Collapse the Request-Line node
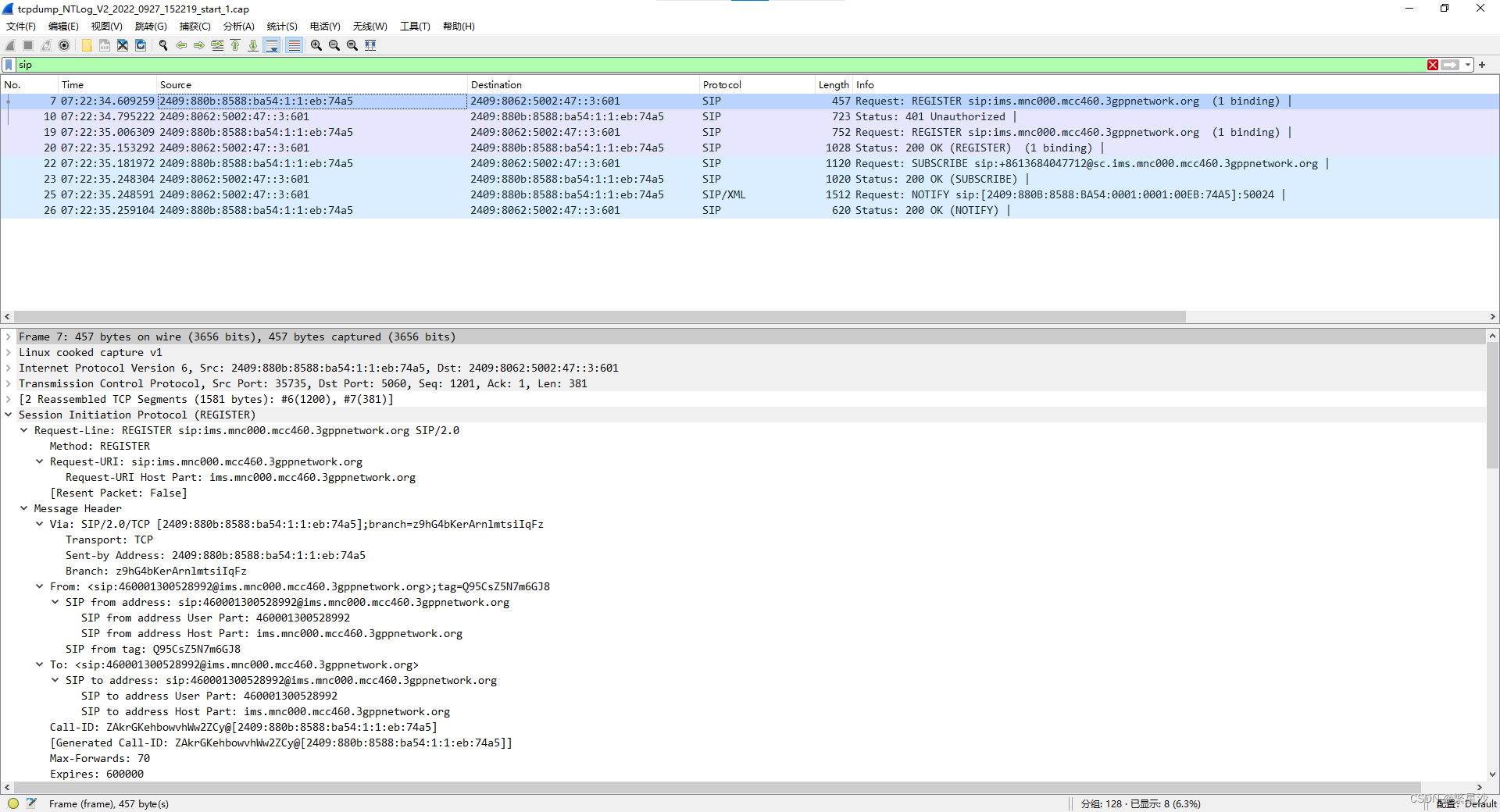The height and width of the screenshot is (812, 1500). [x=24, y=430]
